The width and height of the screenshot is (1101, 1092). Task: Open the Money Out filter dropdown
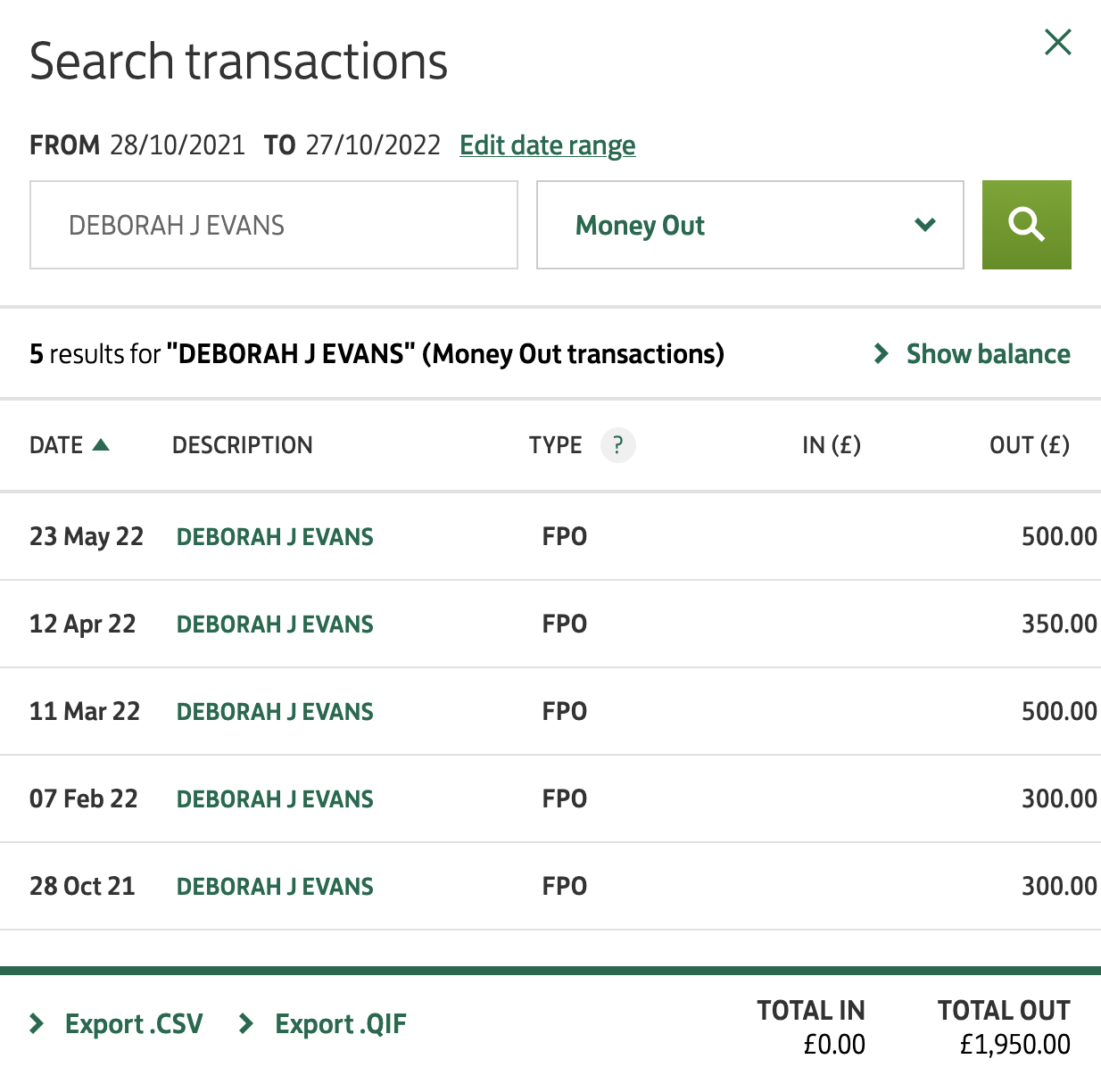tap(749, 225)
